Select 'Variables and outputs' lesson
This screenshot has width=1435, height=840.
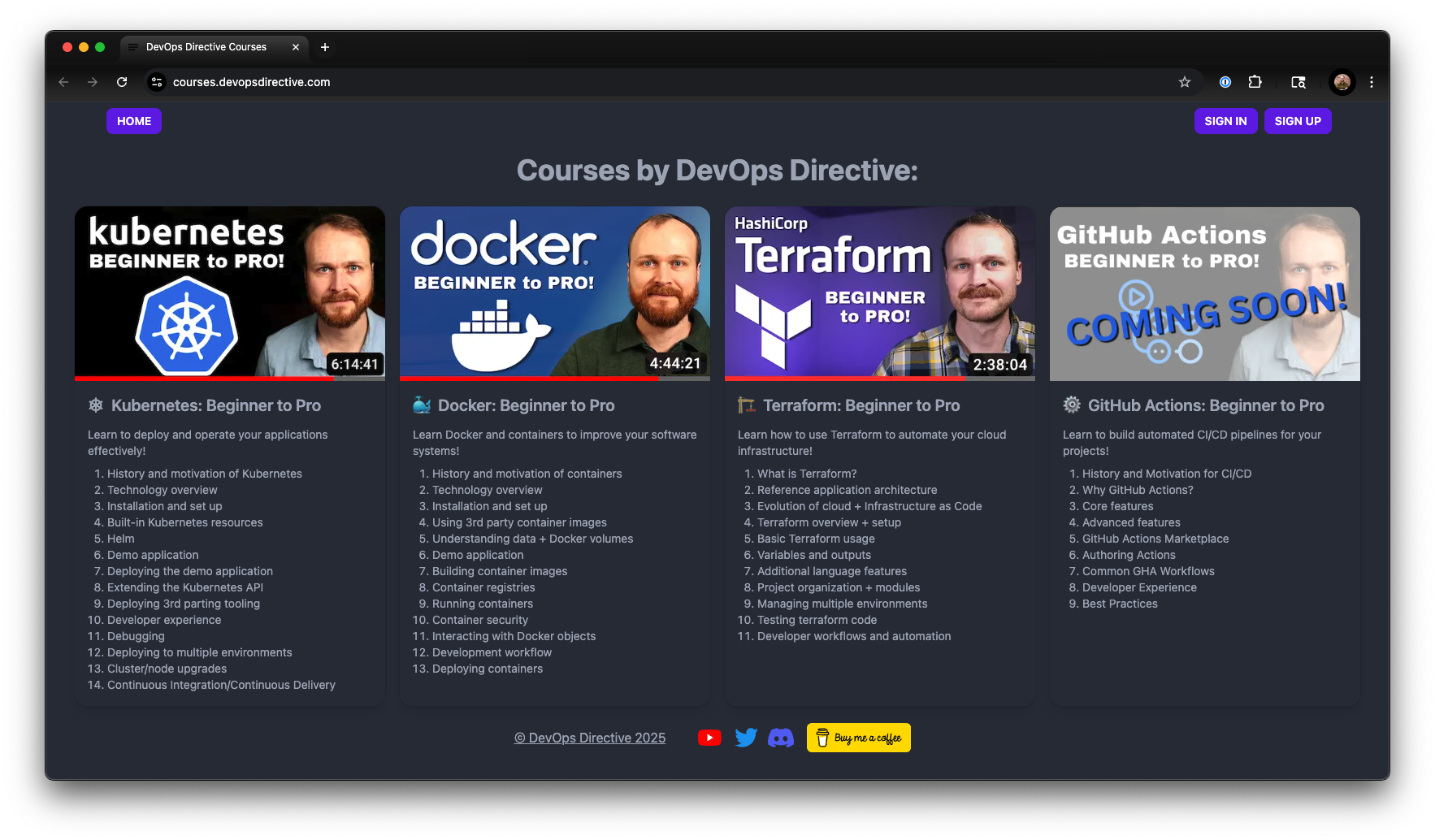(814, 555)
